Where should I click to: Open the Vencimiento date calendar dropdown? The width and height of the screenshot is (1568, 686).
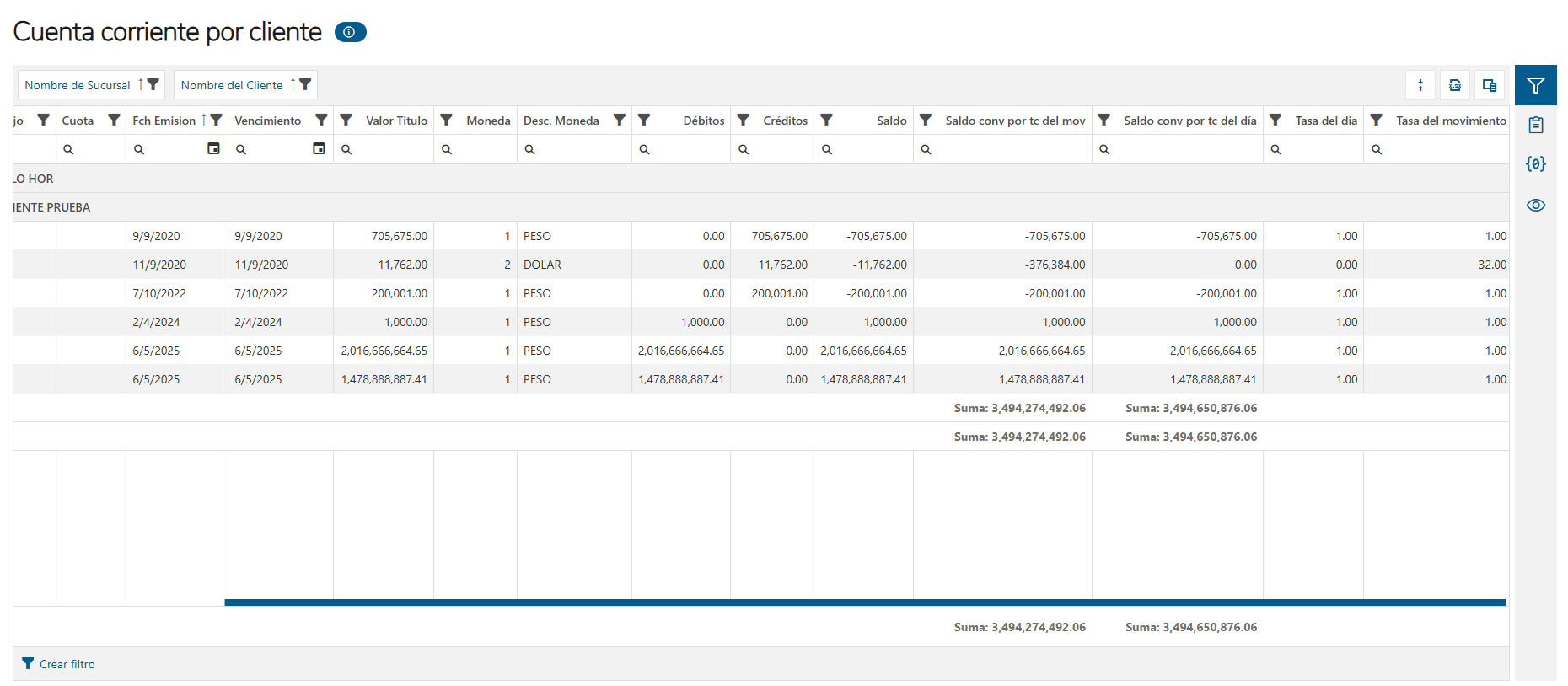point(319,148)
